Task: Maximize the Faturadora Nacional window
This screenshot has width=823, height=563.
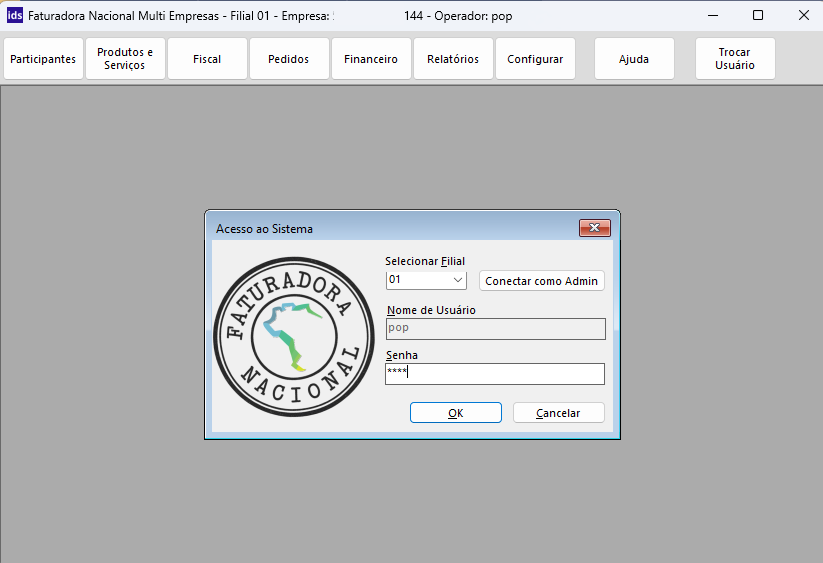Action: (758, 16)
